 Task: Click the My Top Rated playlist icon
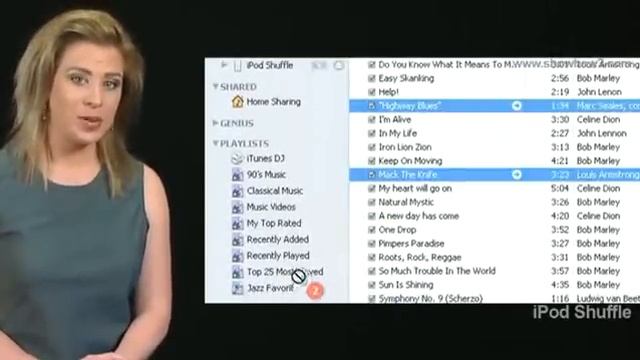[x=238, y=224]
